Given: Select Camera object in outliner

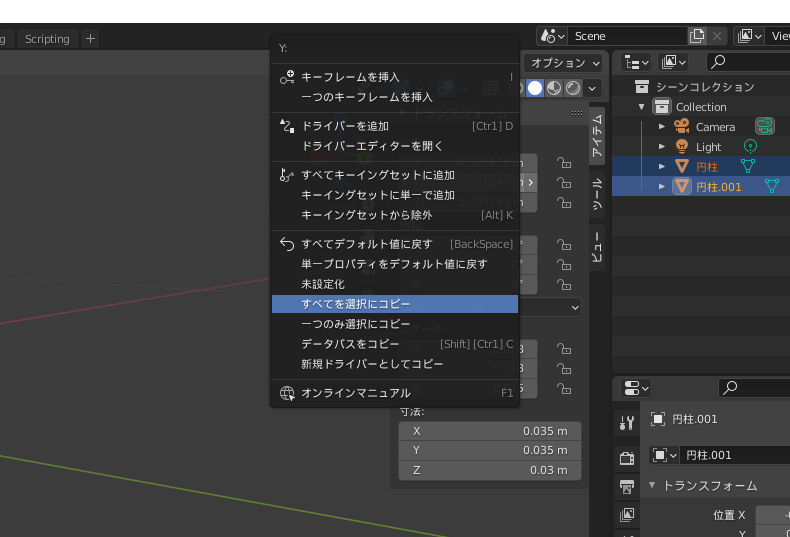Looking at the screenshot, I should tap(715, 127).
